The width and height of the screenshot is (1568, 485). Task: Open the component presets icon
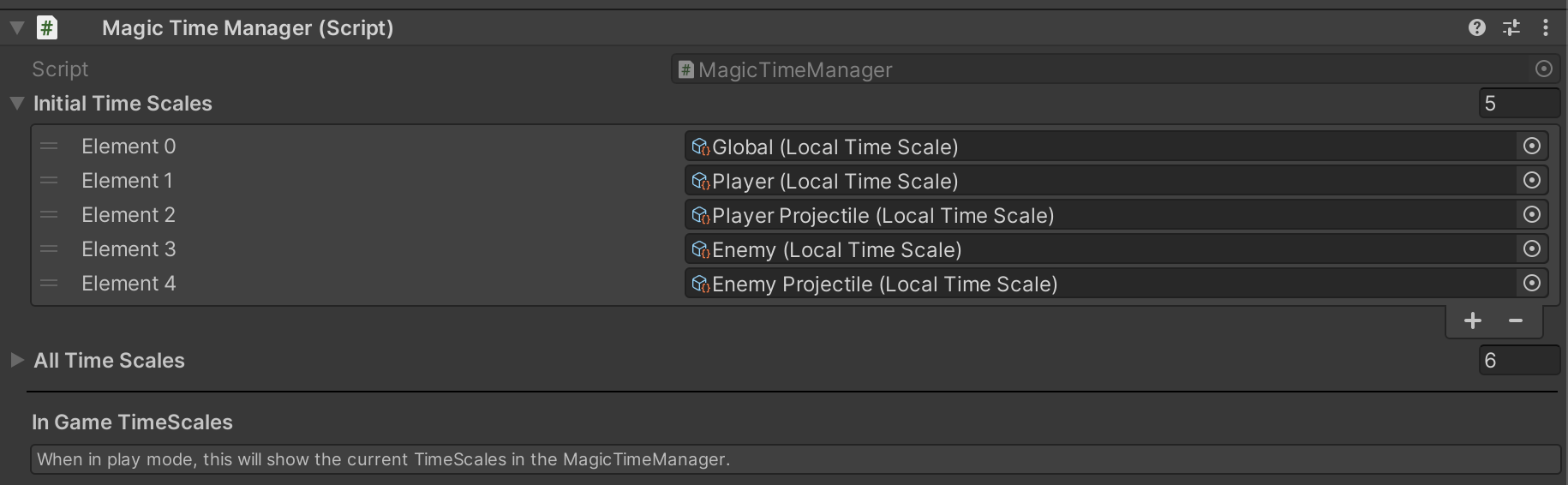pyautogui.click(x=1511, y=28)
